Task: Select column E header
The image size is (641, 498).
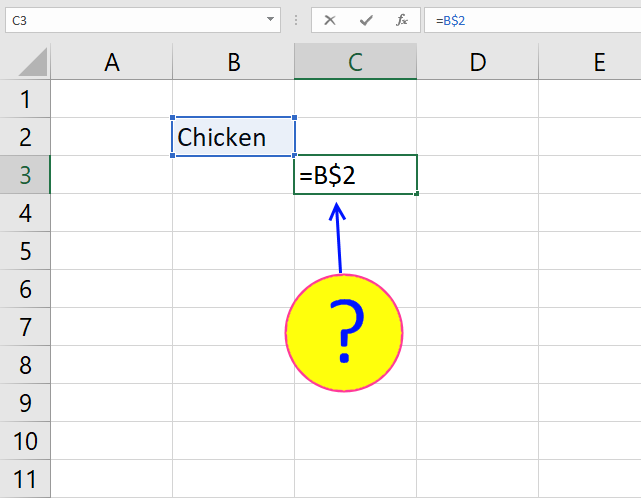Action: (x=590, y=62)
